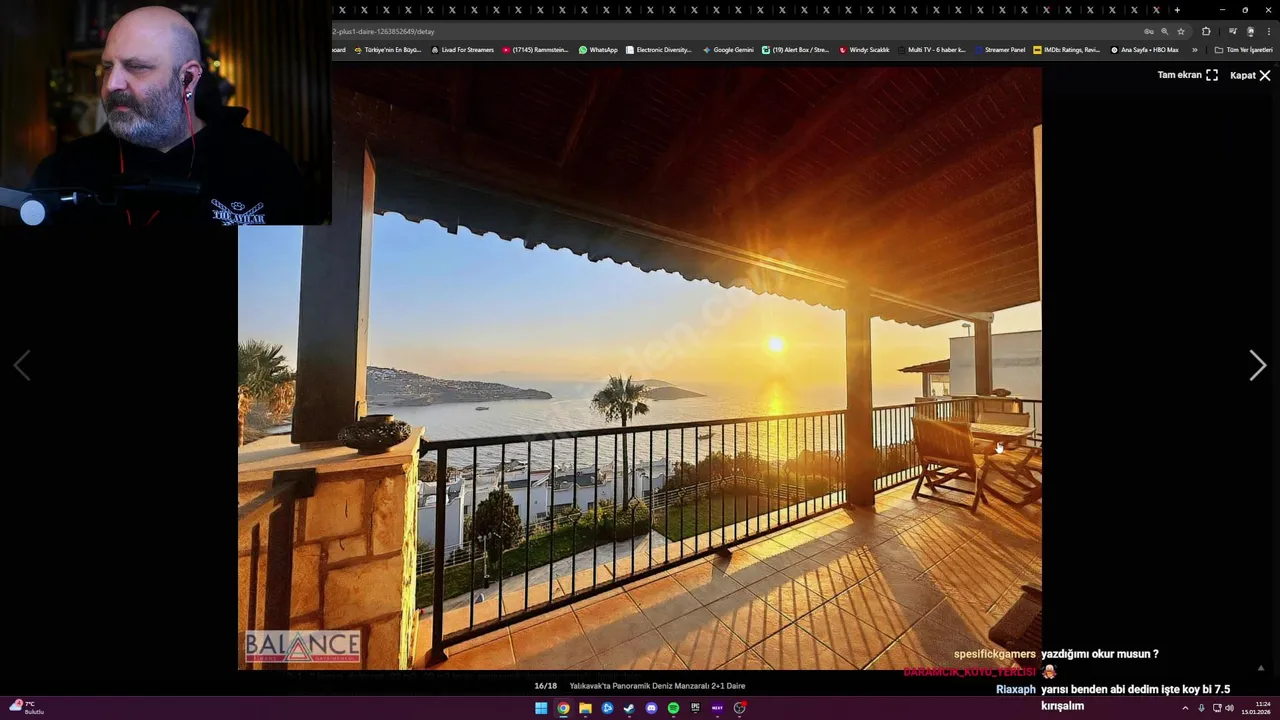Click the listing title Yalıkavak'ta Panoramik caption
The width and height of the screenshot is (1280, 720).
(x=657, y=686)
